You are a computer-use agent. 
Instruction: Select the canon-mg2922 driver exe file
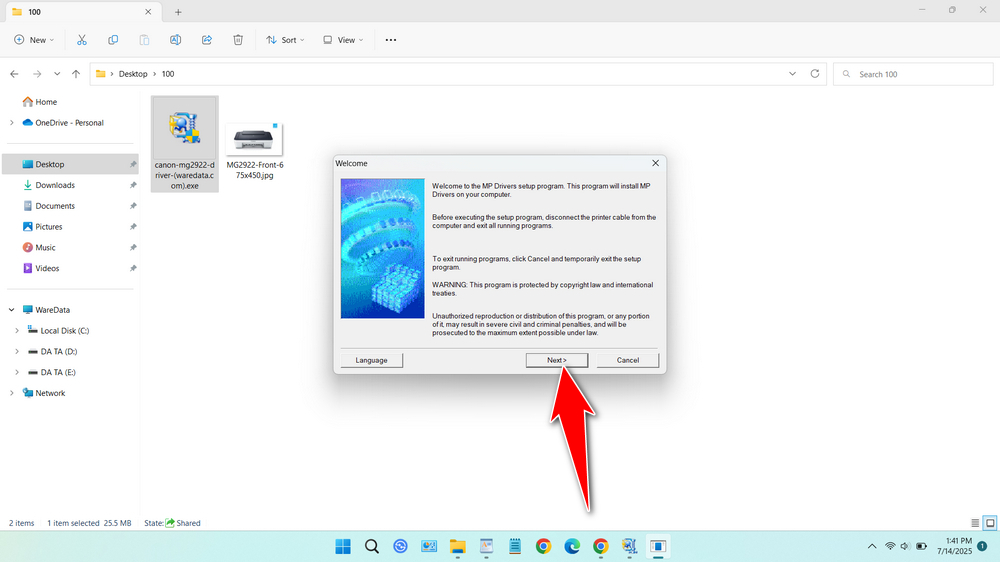pos(185,144)
